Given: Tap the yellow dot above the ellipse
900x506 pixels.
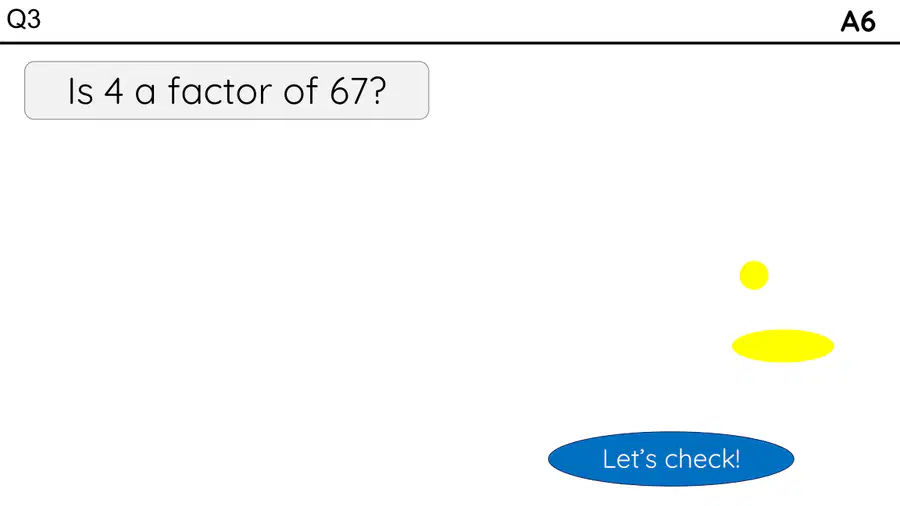Looking at the screenshot, I should point(754,275).
